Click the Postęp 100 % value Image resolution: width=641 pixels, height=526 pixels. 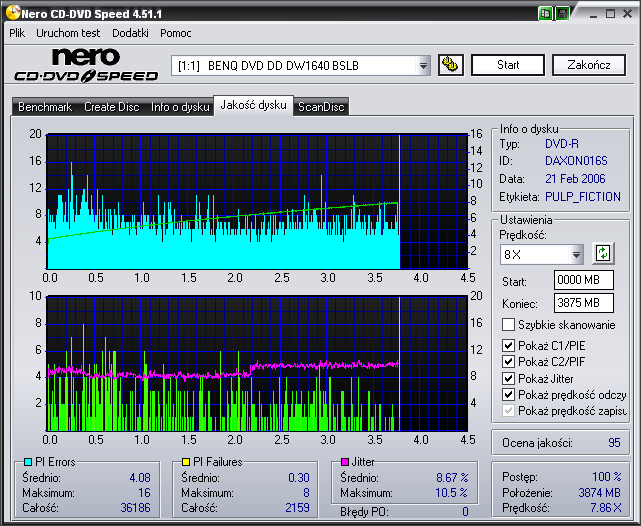[x=607, y=477]
